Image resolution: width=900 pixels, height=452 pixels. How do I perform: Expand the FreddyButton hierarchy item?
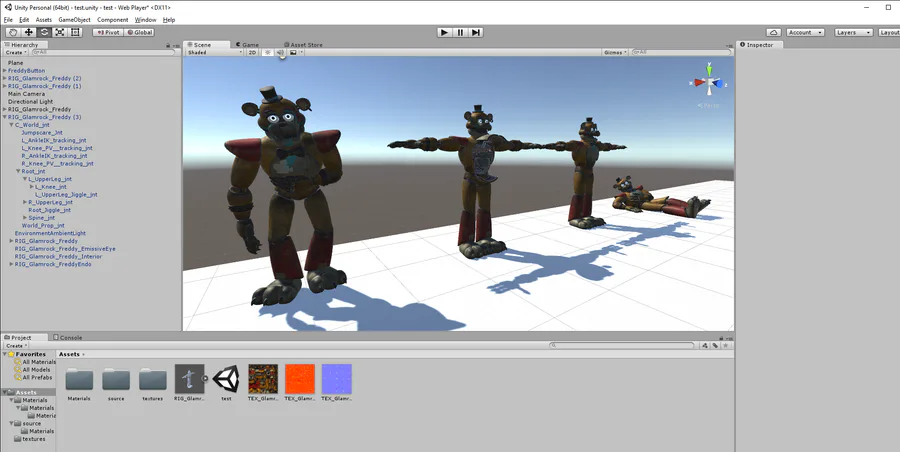pyautogui.click(x=5, y=71)
